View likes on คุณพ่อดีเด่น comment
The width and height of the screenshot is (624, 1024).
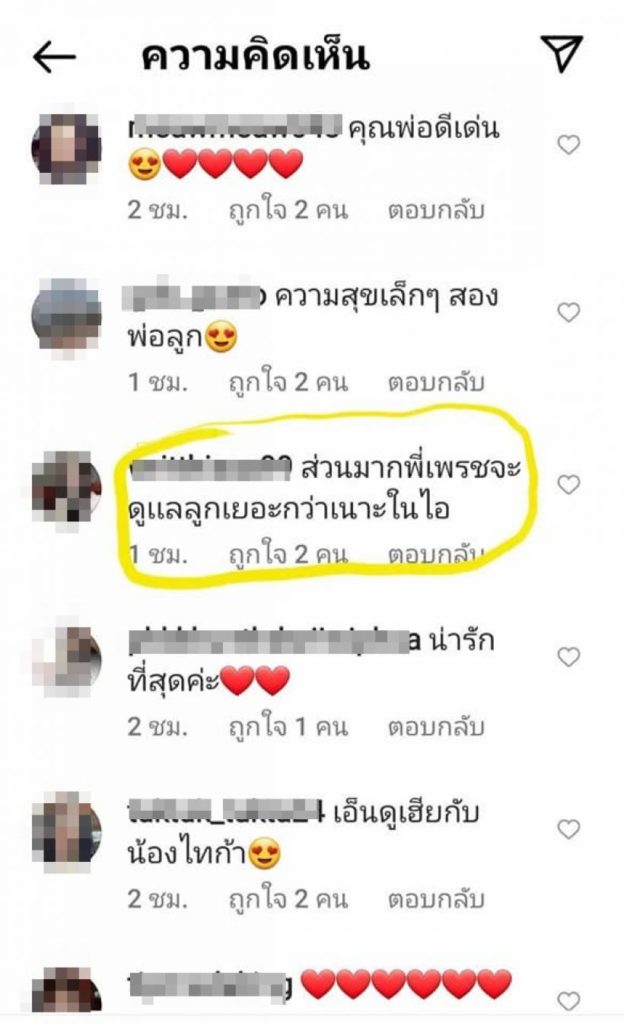pos(288,210)
